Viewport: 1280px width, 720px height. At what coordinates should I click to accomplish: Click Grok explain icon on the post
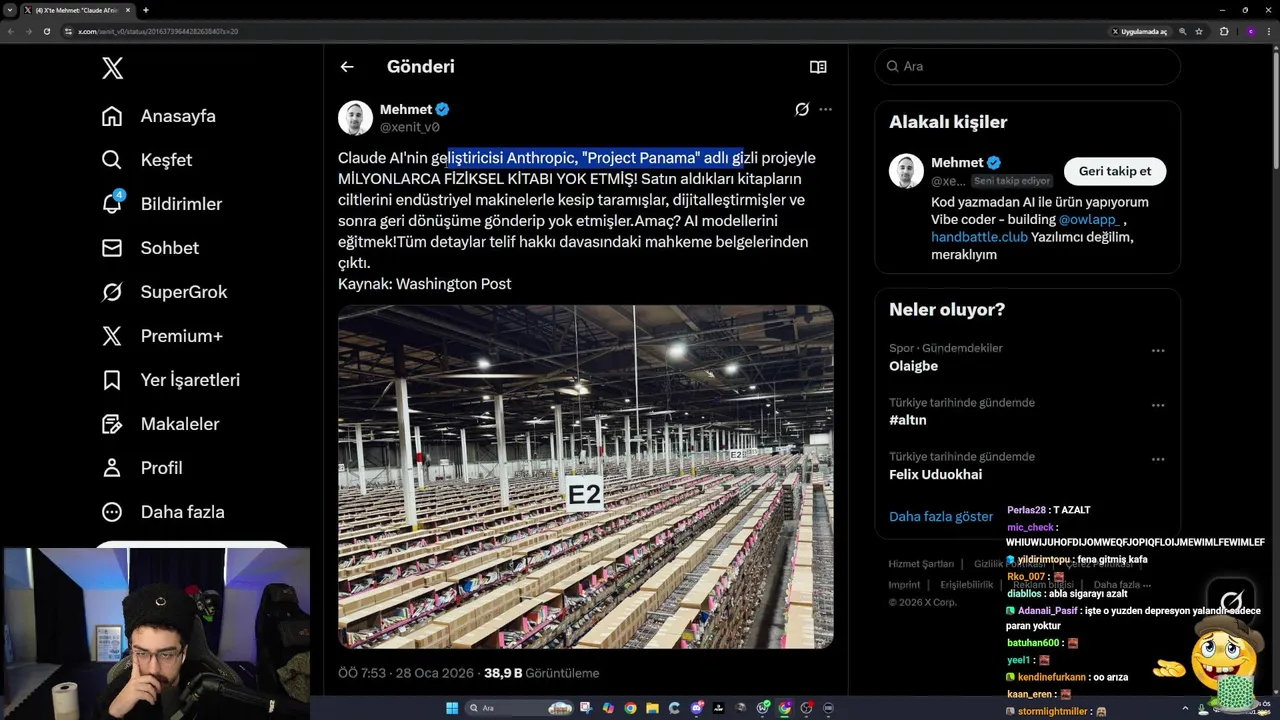(x=802, y=109)
